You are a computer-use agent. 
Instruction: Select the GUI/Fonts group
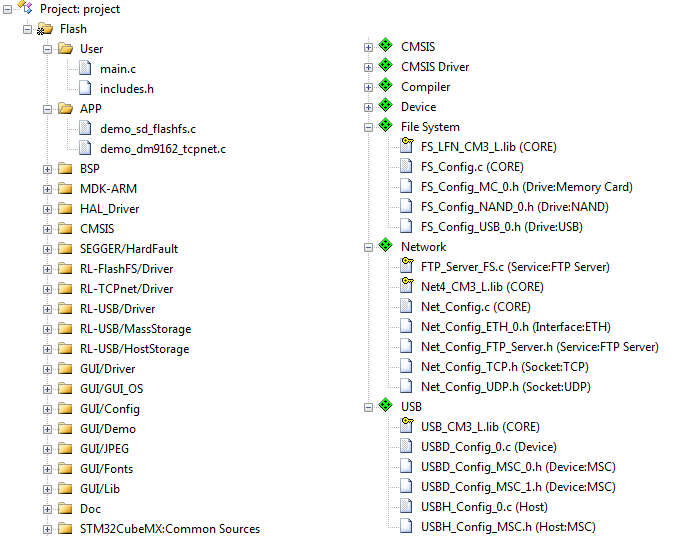106,469
